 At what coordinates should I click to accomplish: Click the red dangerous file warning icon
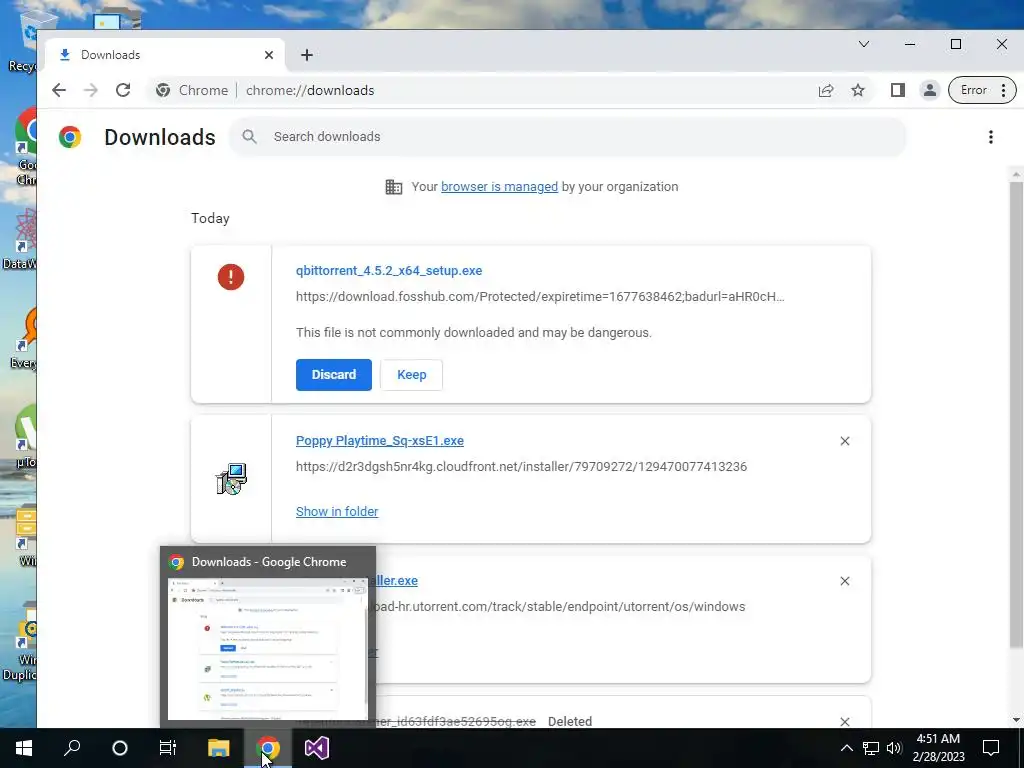(231, 277)
